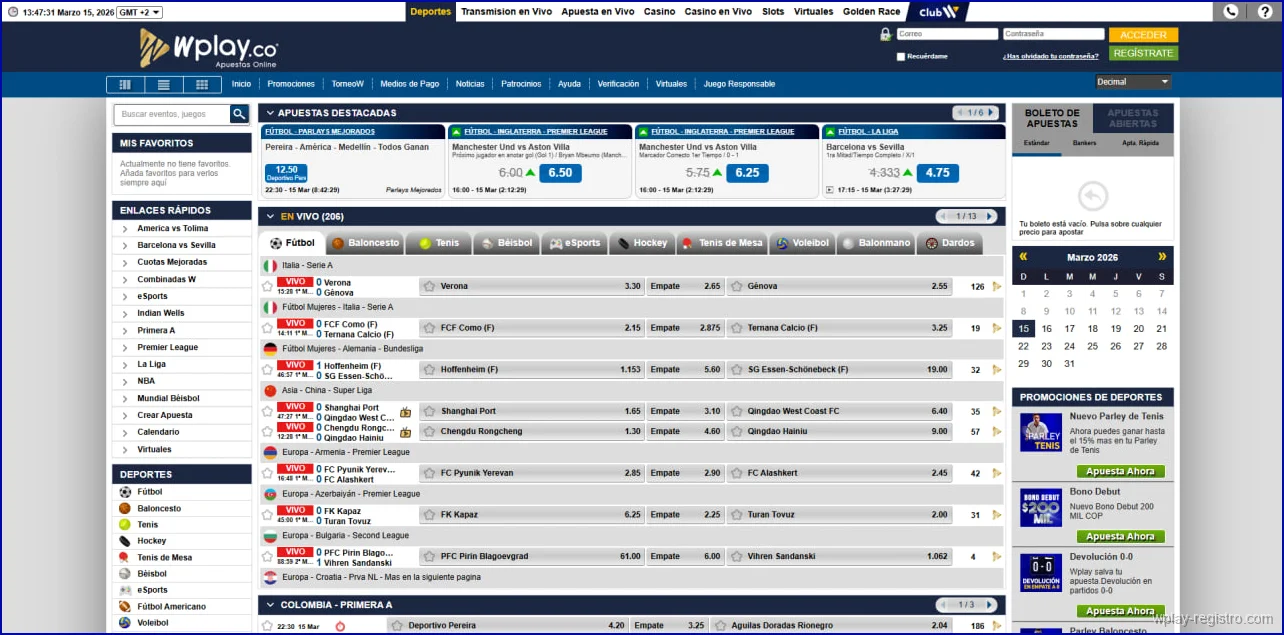The image size is (1284, 635).
Task: Click the ACCEDER login button
Action: click(x=1143, y=35)
